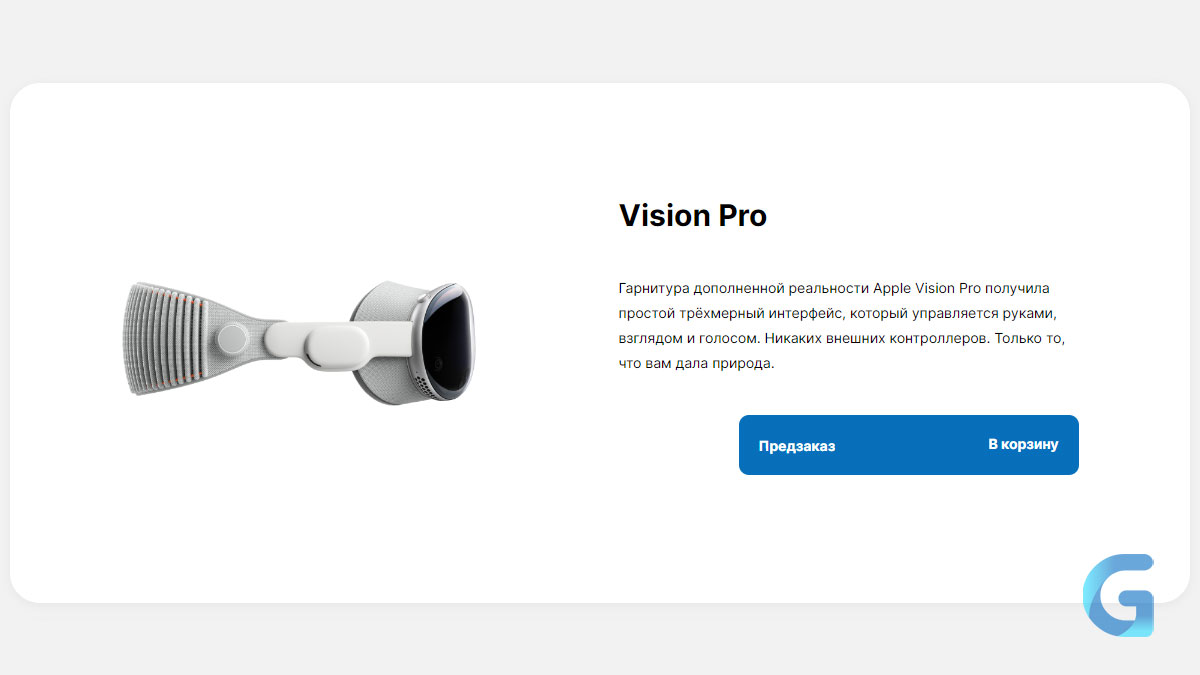
Task: Click the phrase «что вам дала природа»
Action: tap(697, 364)
